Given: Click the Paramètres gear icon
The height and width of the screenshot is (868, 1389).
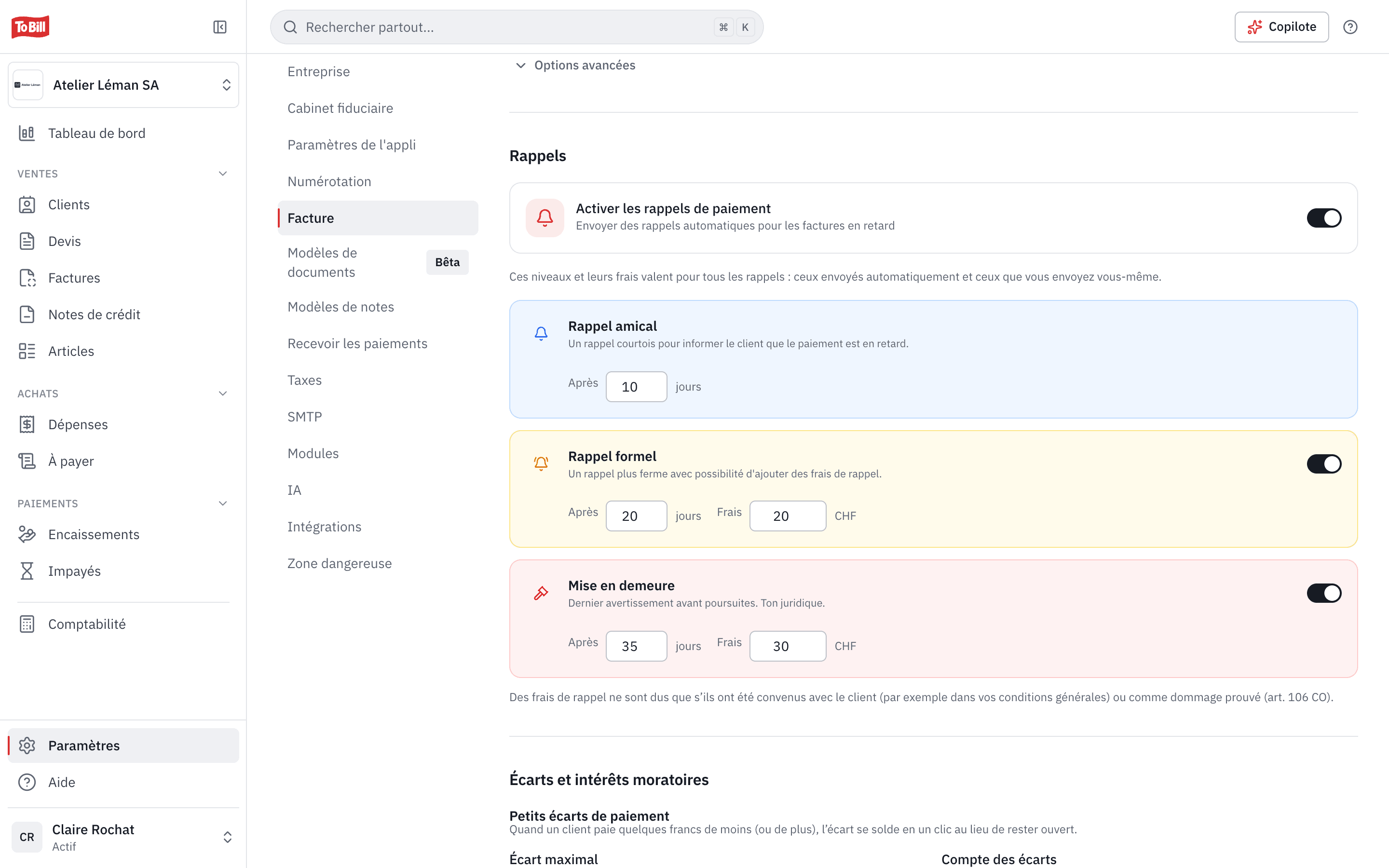Looking at the screenshot, I should (x=27, y=745).
